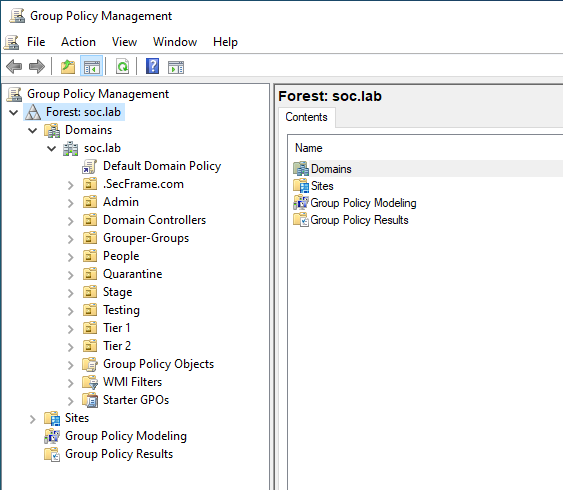Collapse the Forest: soc.lab node

(x=14, y=112)
